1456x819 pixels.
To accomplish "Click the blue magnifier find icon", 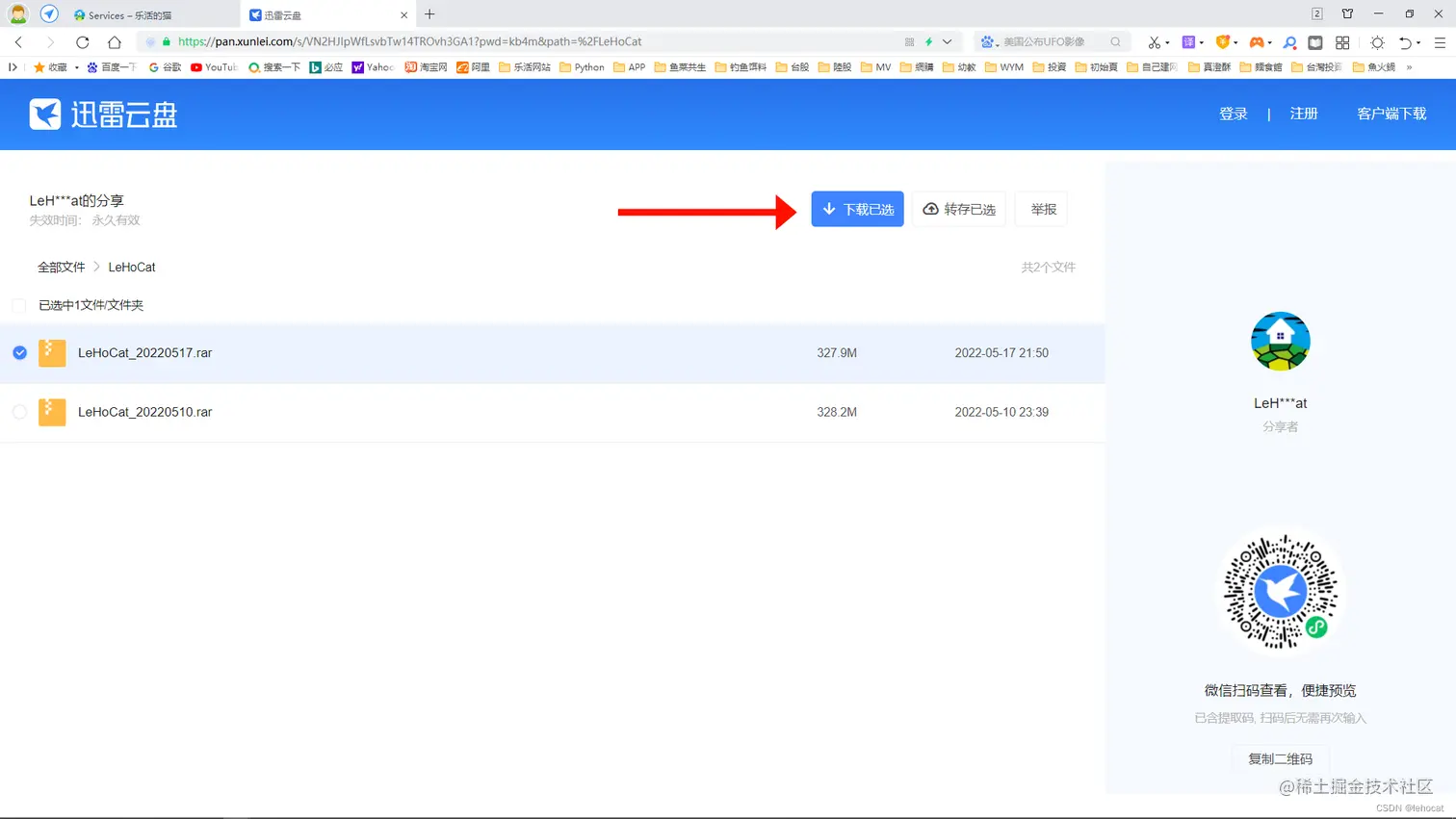I will coord(1289,42).
